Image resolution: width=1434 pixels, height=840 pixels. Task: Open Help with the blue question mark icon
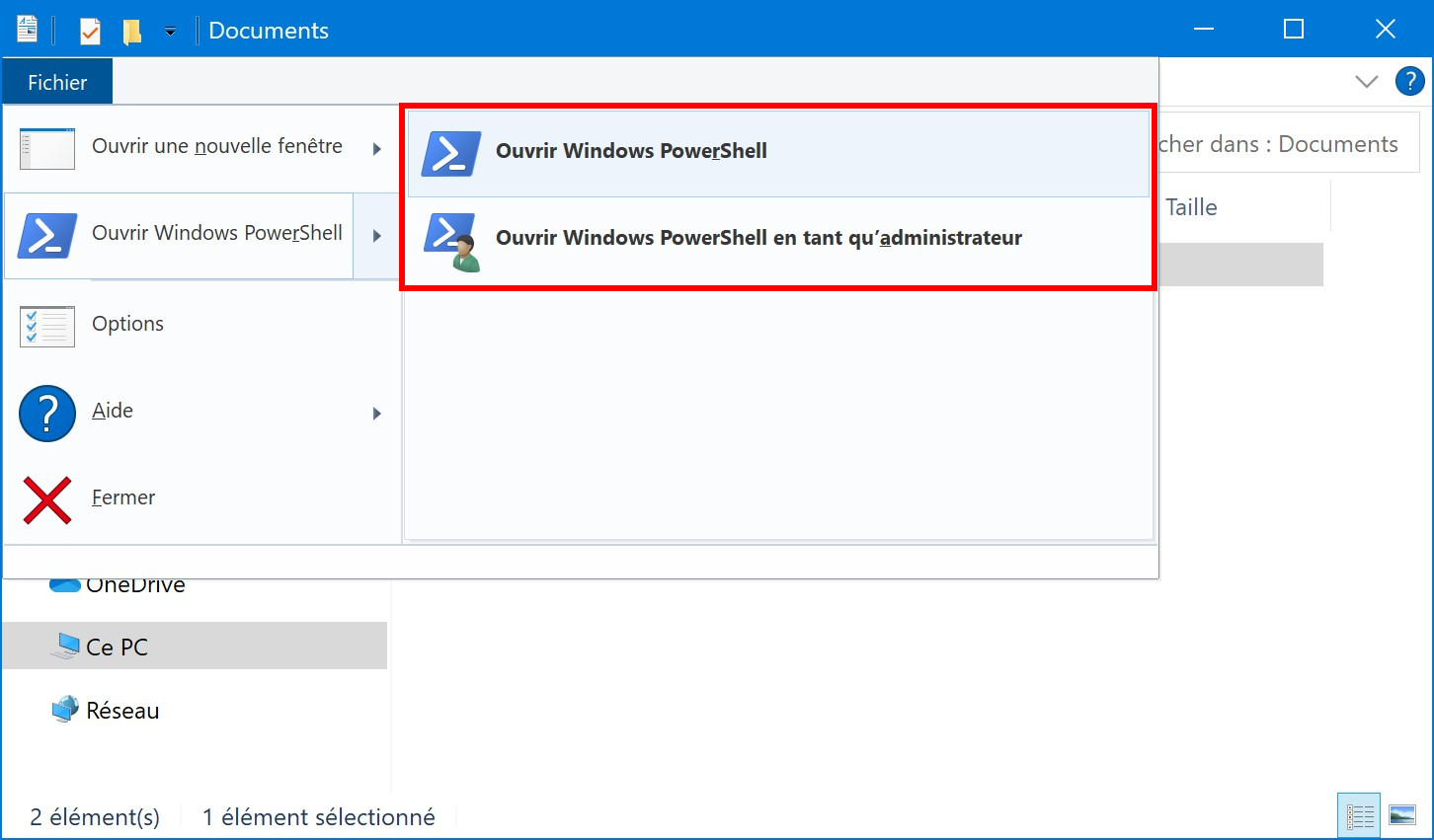pos(1409,81)
